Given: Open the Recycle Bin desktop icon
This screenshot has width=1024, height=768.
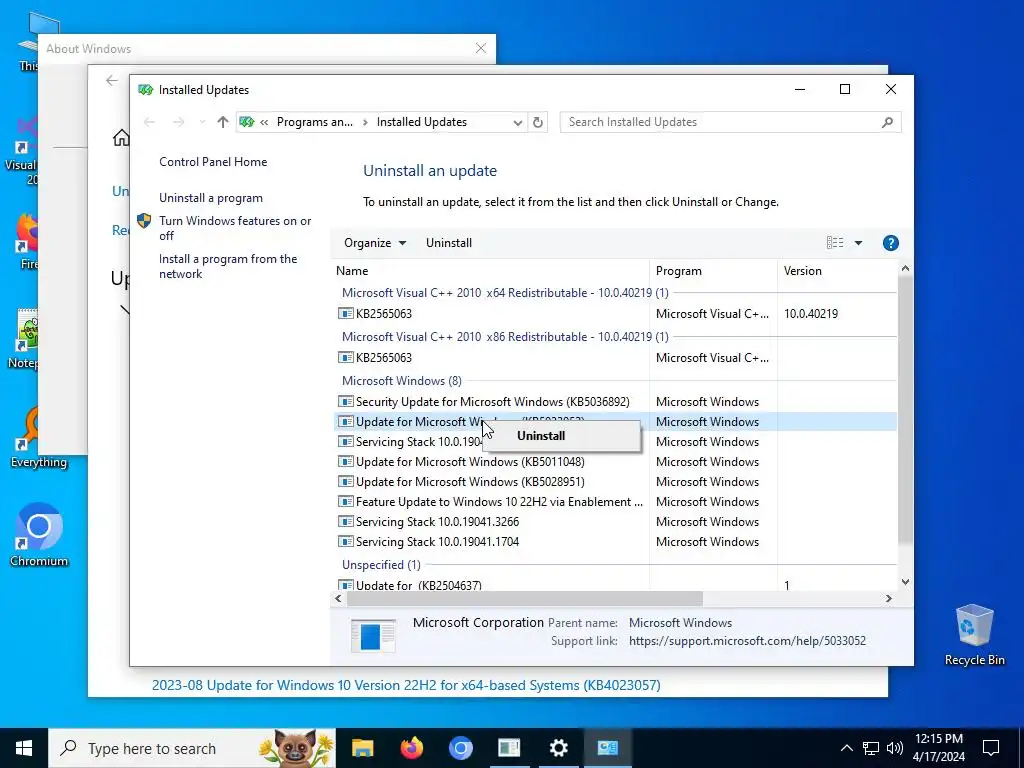Looking at the screenshot, I should 974,635.
